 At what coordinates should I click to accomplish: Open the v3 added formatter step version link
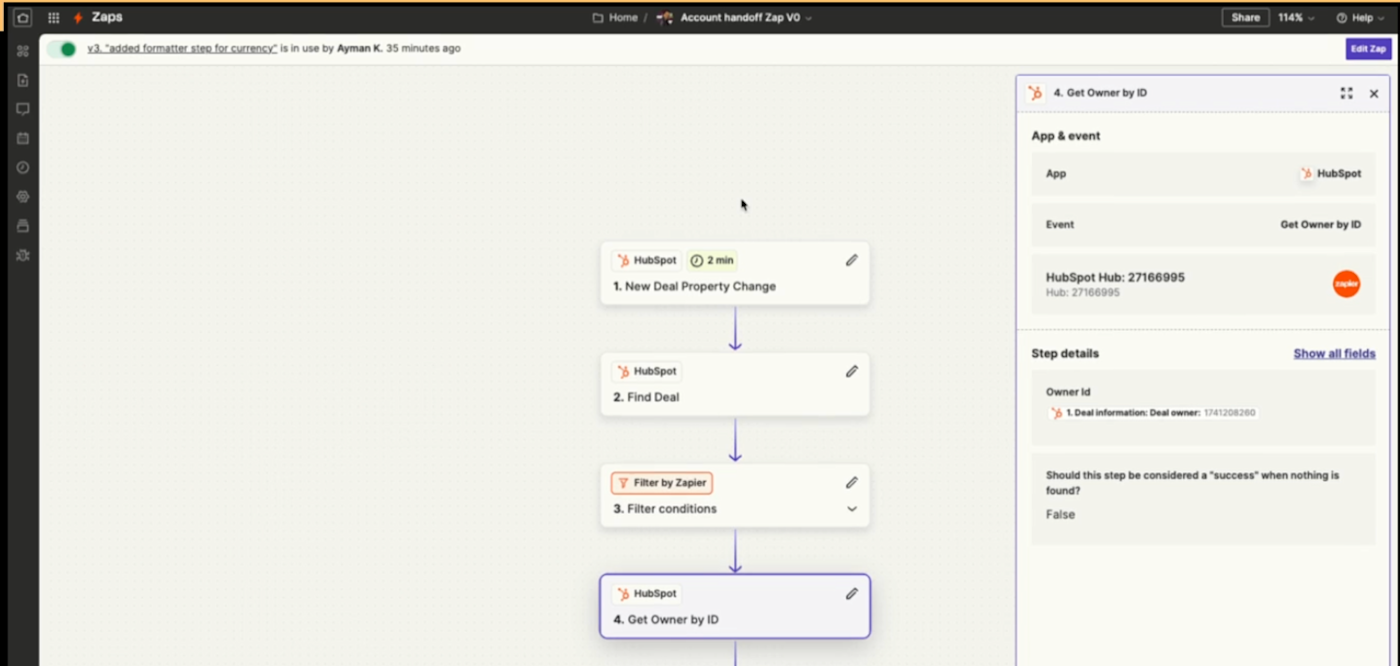point(182,48)
